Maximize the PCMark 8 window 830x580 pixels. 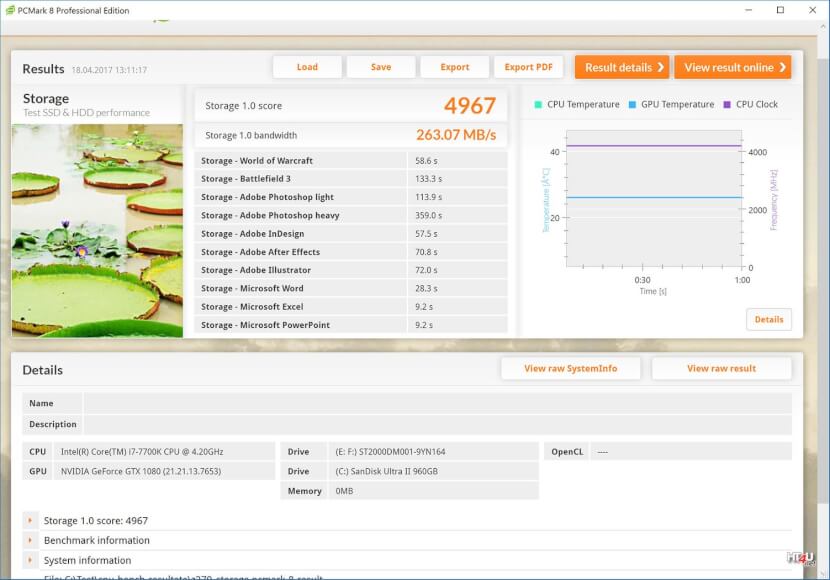click(x=780, y=10)
